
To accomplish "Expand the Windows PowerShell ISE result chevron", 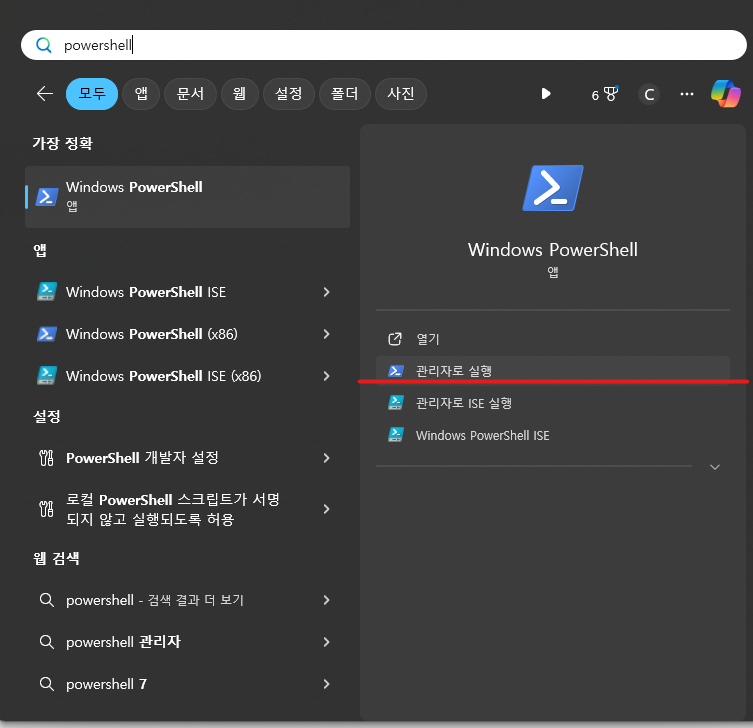I will click(327, 292).
